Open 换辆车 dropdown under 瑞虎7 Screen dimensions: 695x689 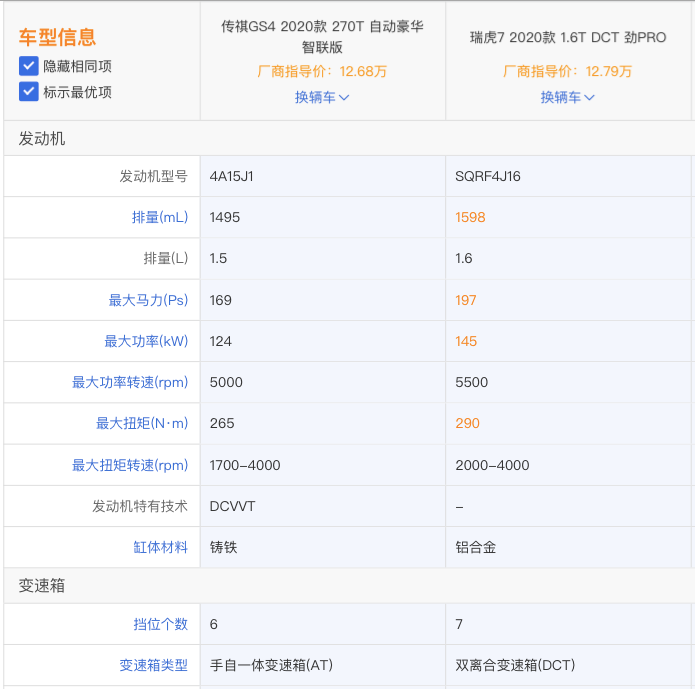click(x=567, y=97)
